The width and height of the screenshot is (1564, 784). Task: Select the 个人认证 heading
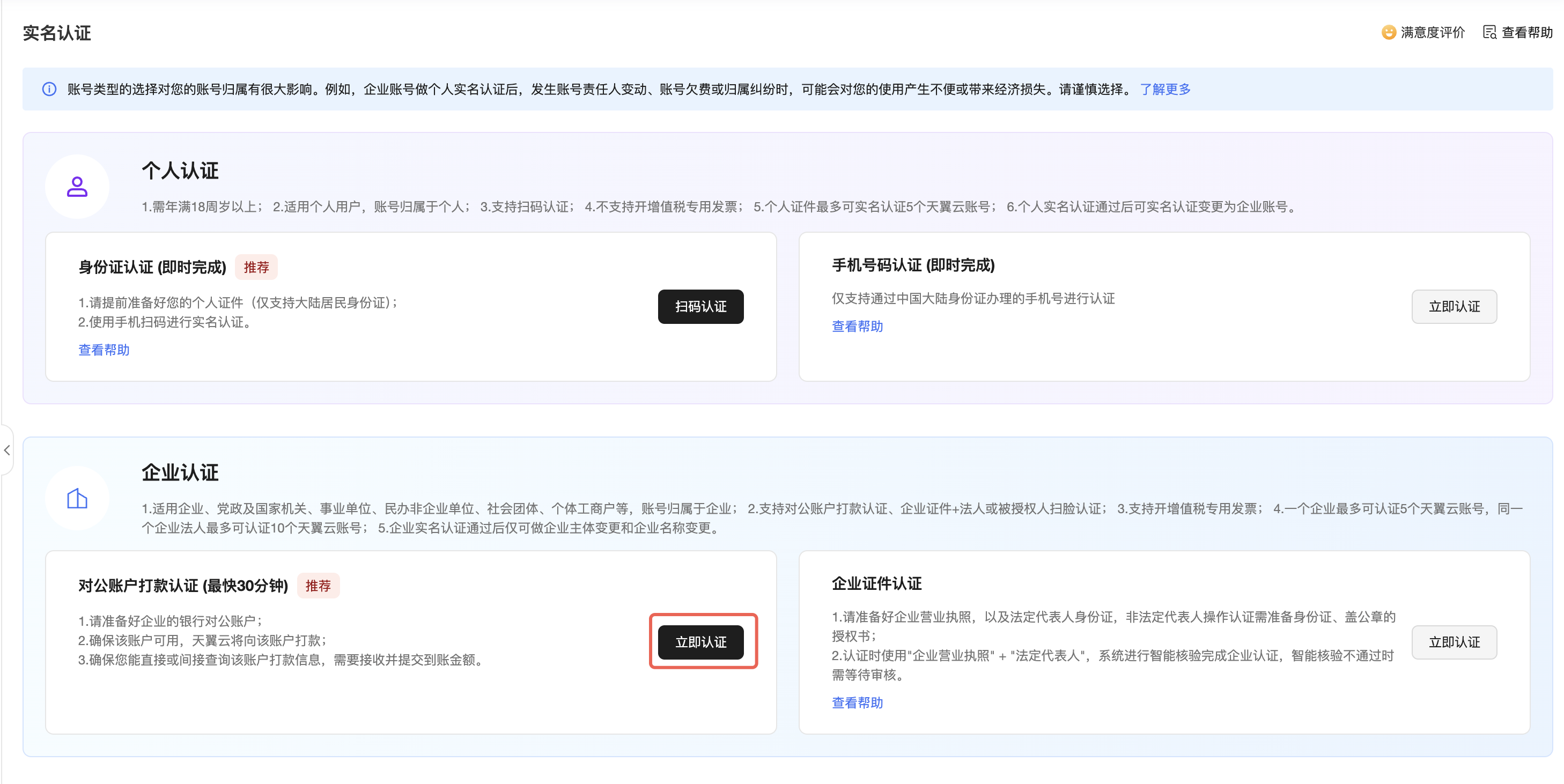[180, 171]
